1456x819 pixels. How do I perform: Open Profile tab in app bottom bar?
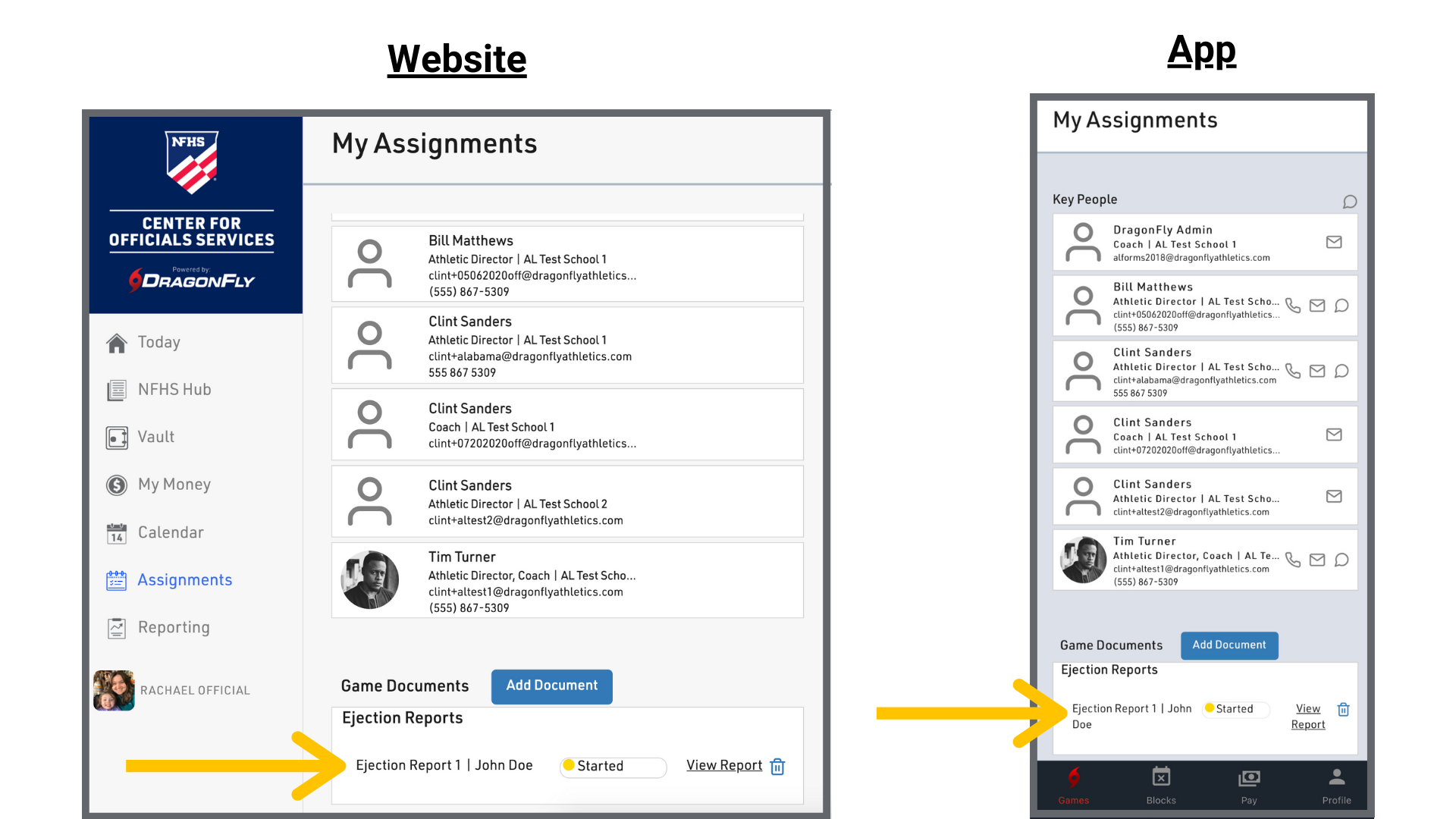point(1336,785)
